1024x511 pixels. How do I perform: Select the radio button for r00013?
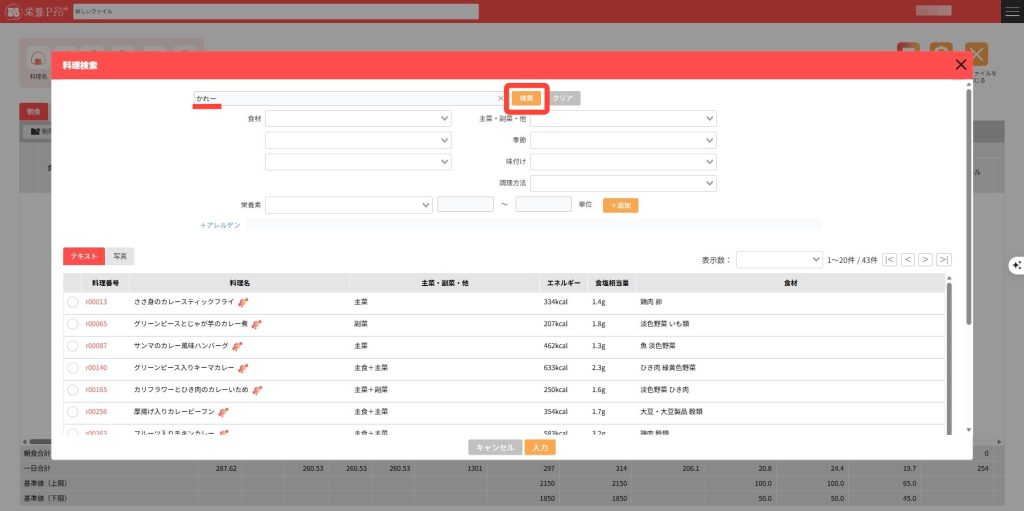(x=72, y=301)
